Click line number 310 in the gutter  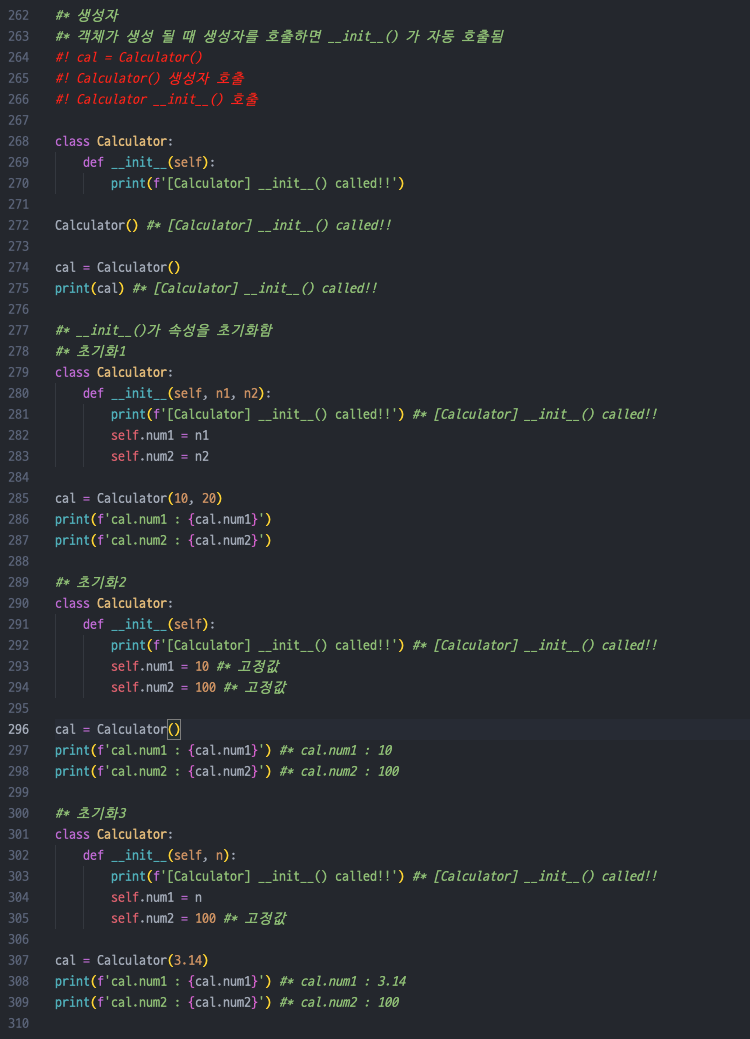tap(19, 1024)
